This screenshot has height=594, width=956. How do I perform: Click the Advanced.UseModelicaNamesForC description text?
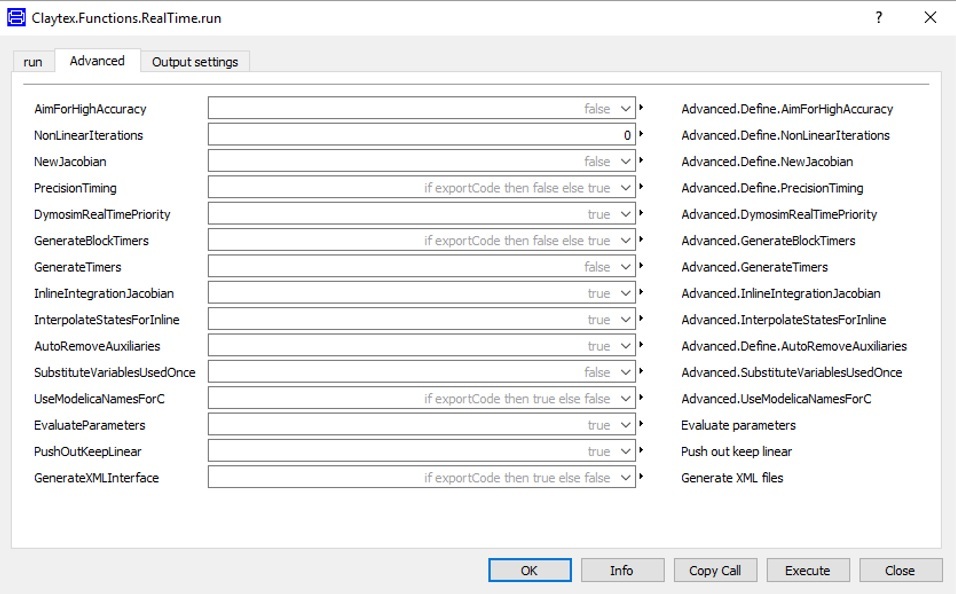pyautogui.click(x=776, y=399)
